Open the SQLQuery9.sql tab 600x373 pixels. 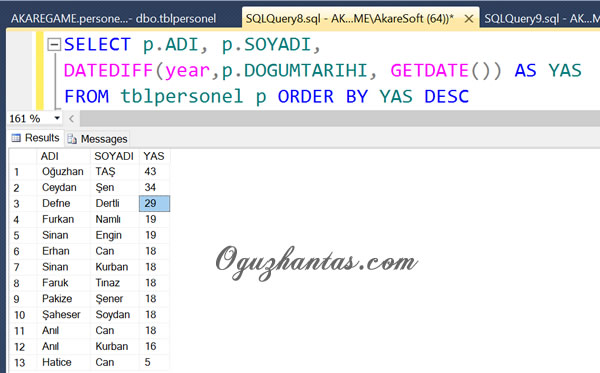(x=541, y=18)
